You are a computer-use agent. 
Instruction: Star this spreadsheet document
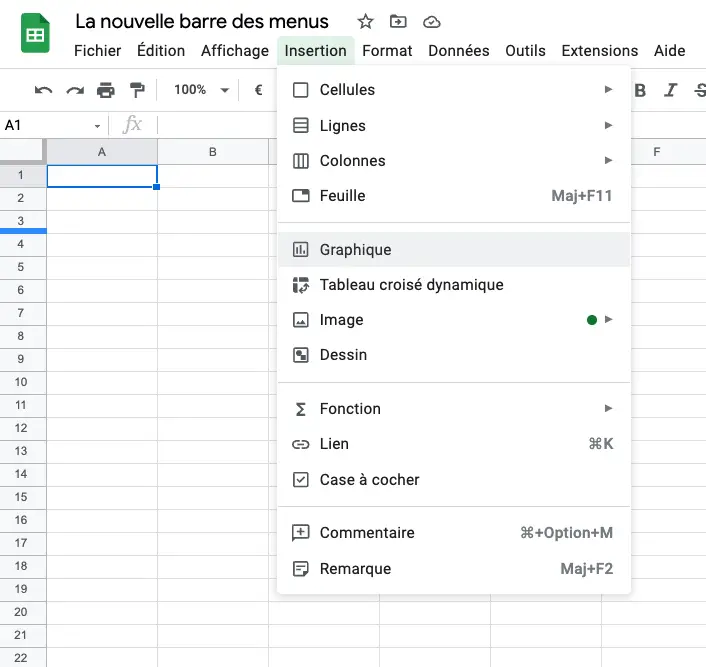tap(365, 22)
